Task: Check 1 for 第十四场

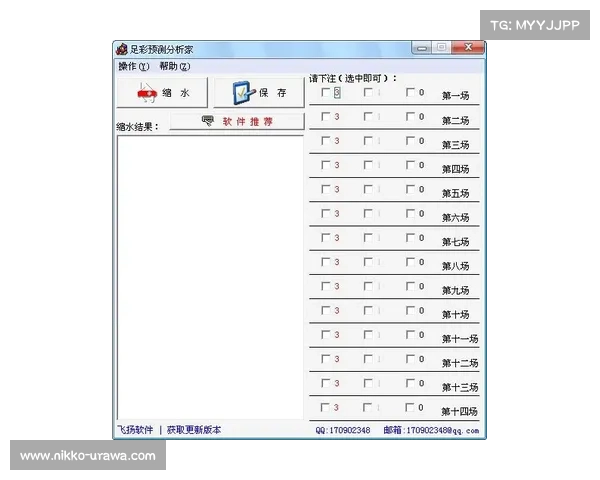Action: [x=367, y=407]
